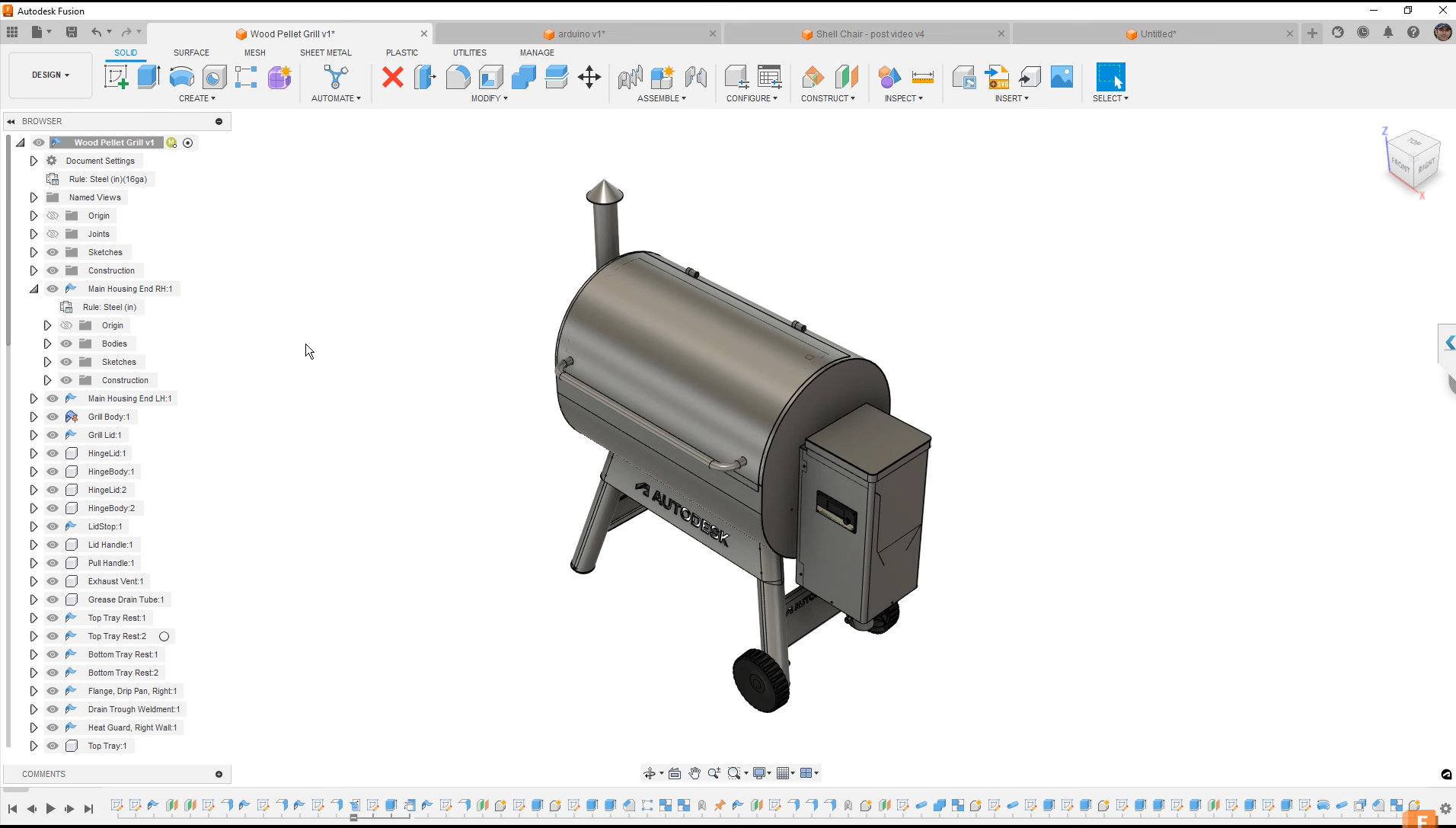The height and width of the screenshot is (828, 1456).
Task: Select the Shell tool
Action: (491, 77)
